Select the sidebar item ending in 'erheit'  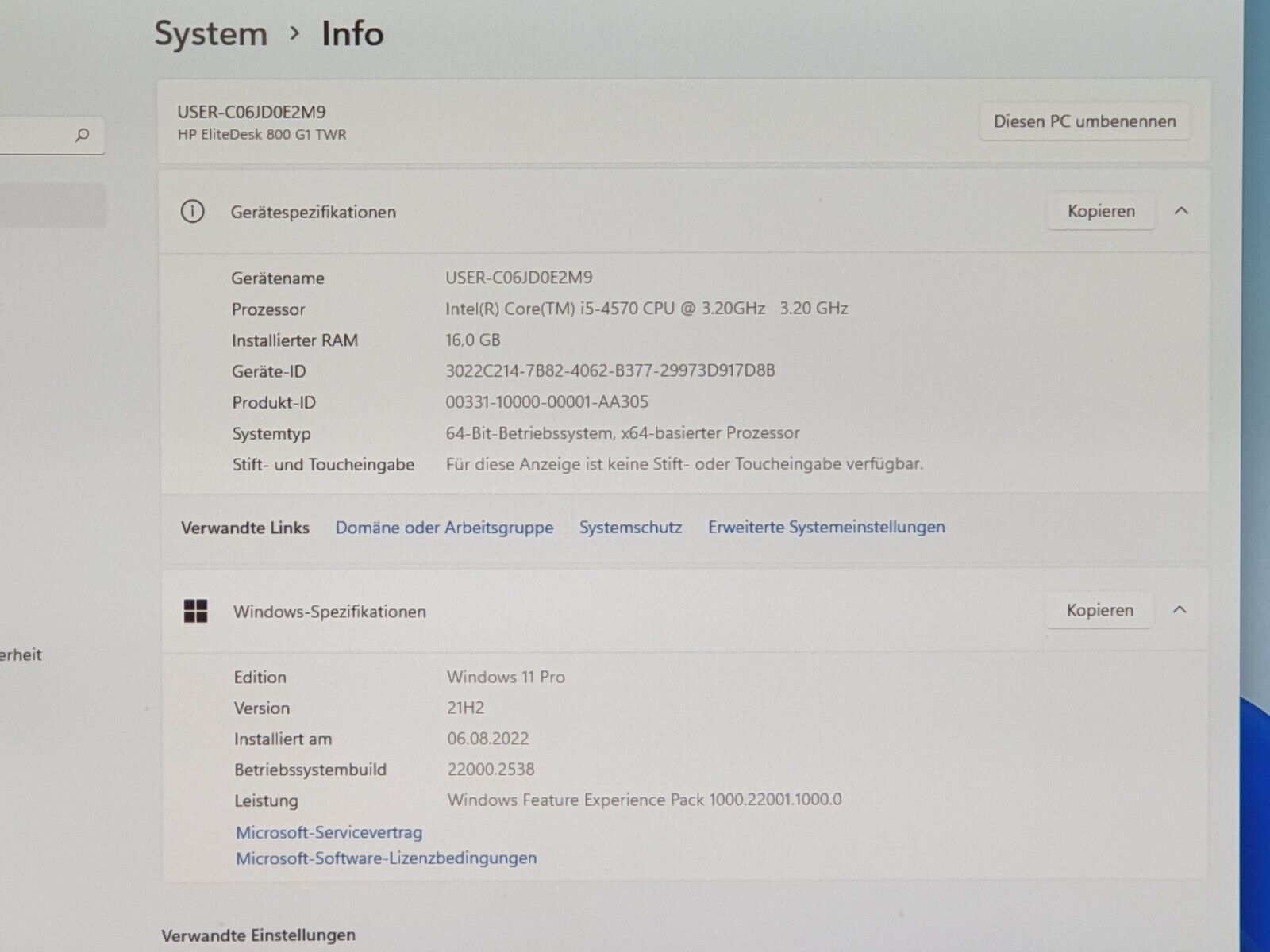click(21, 654)
